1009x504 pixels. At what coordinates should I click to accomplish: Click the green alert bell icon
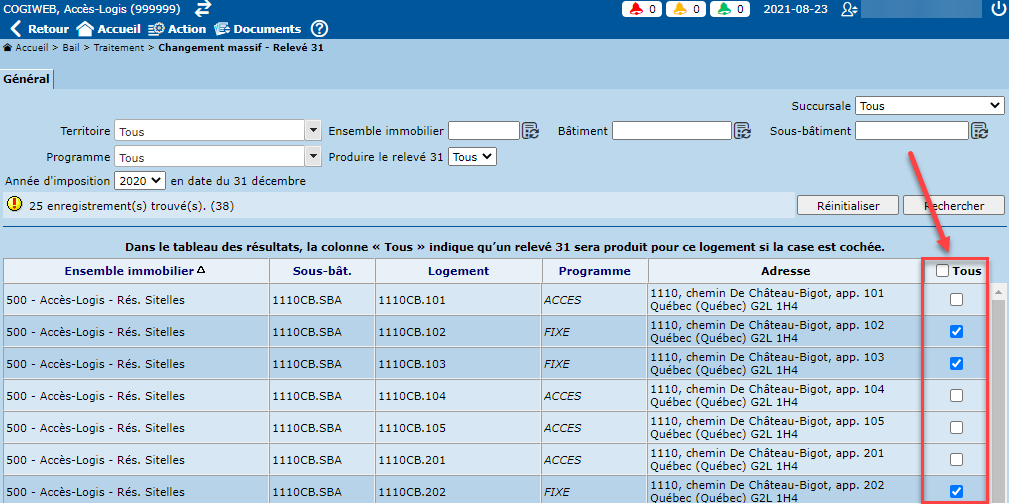[723, 9]
